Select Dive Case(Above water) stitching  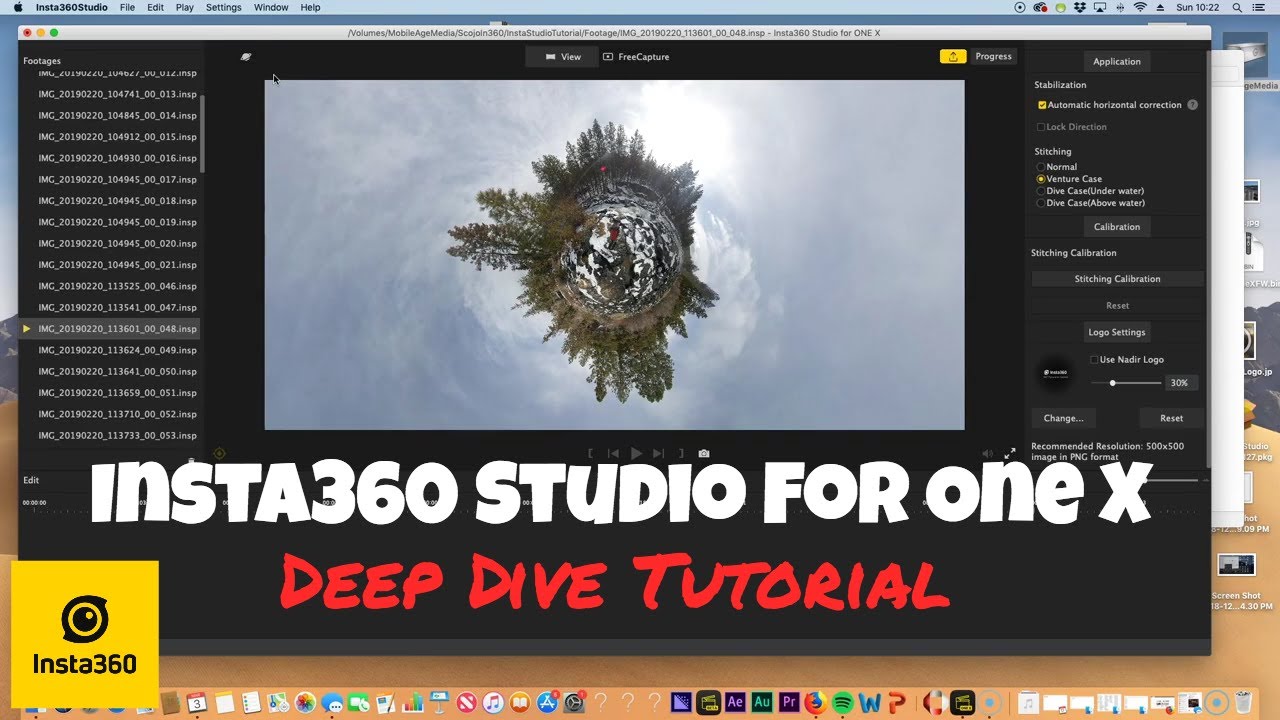[1041, 203]
